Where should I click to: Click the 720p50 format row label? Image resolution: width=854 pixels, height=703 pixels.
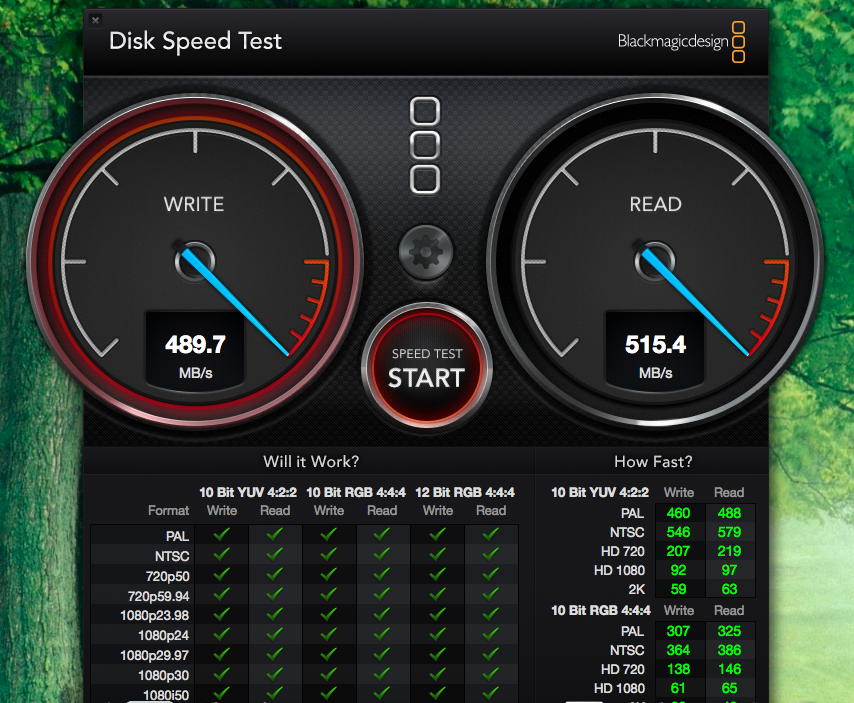coord(167,576)
